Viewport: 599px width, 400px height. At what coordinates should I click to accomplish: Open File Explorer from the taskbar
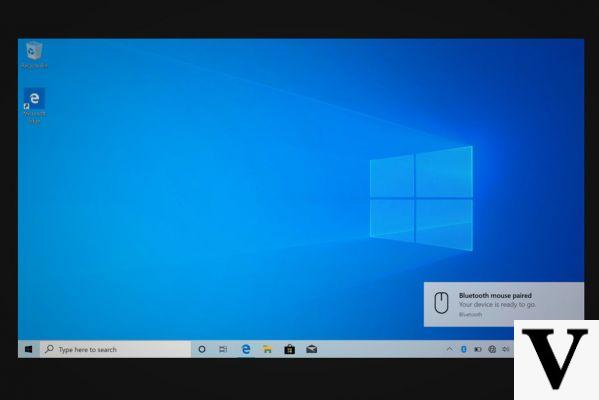(267, 349)
